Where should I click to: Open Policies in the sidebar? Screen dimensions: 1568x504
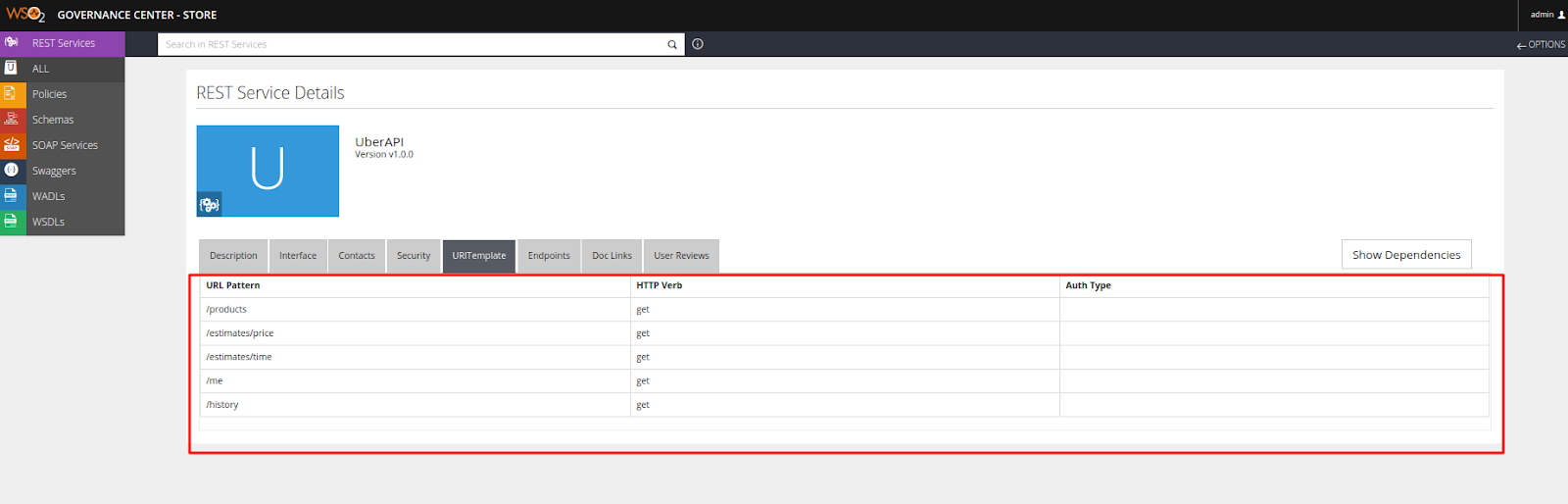click(x=63, y=94)
